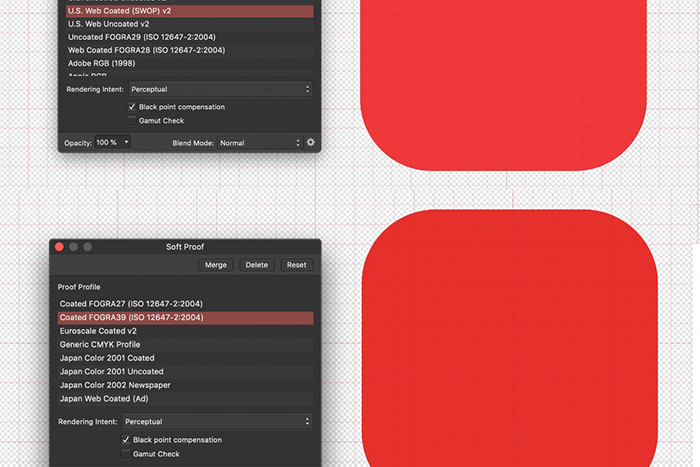Open the Opacity 100 % dropdown
700x467 pixels.
113,143
